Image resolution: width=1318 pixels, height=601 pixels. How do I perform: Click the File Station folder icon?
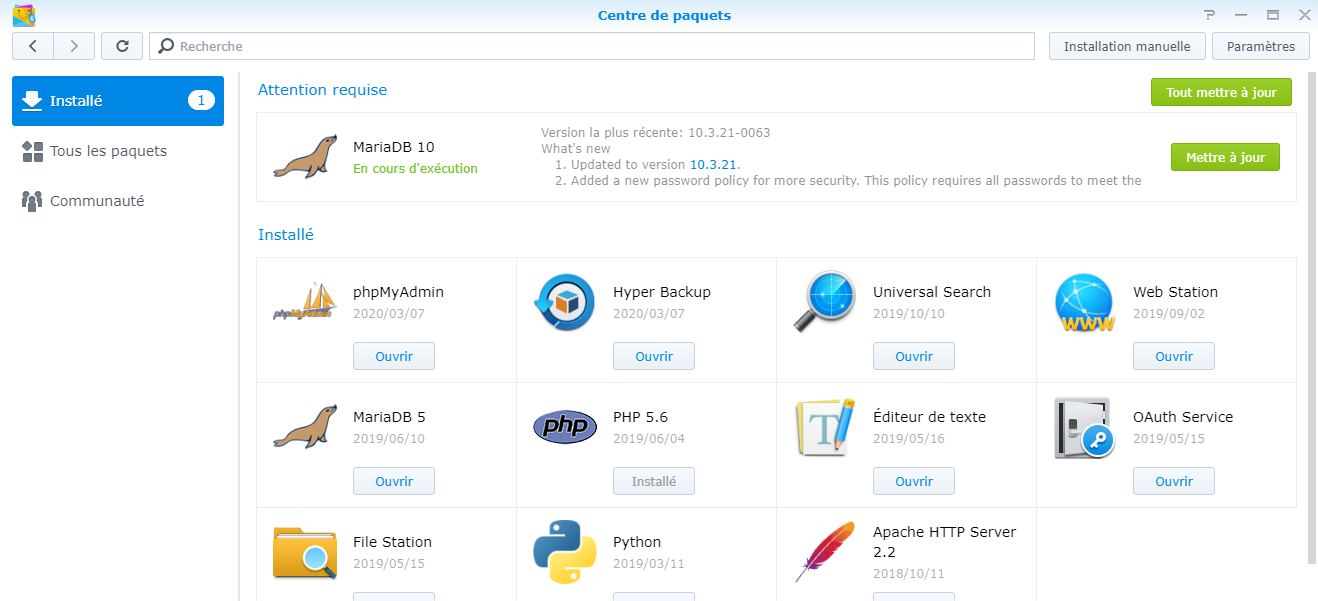pyautogui.click(x=305, y=553)
